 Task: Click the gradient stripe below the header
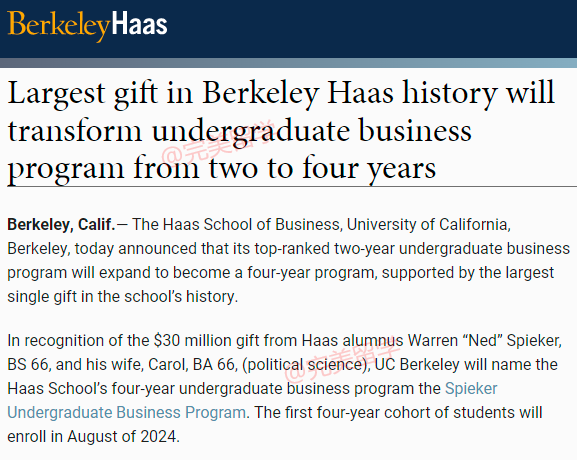pos(288,63)
